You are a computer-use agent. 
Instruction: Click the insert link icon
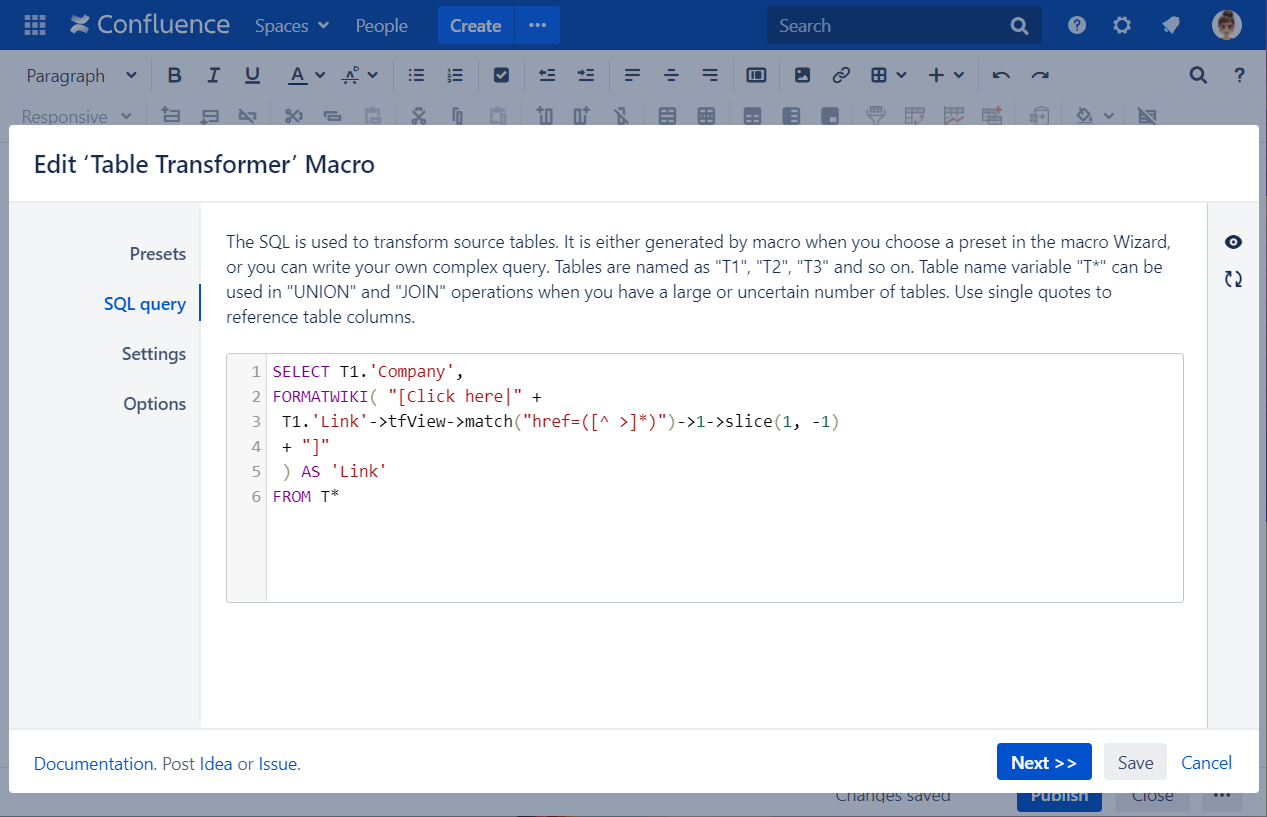[841, 75]
